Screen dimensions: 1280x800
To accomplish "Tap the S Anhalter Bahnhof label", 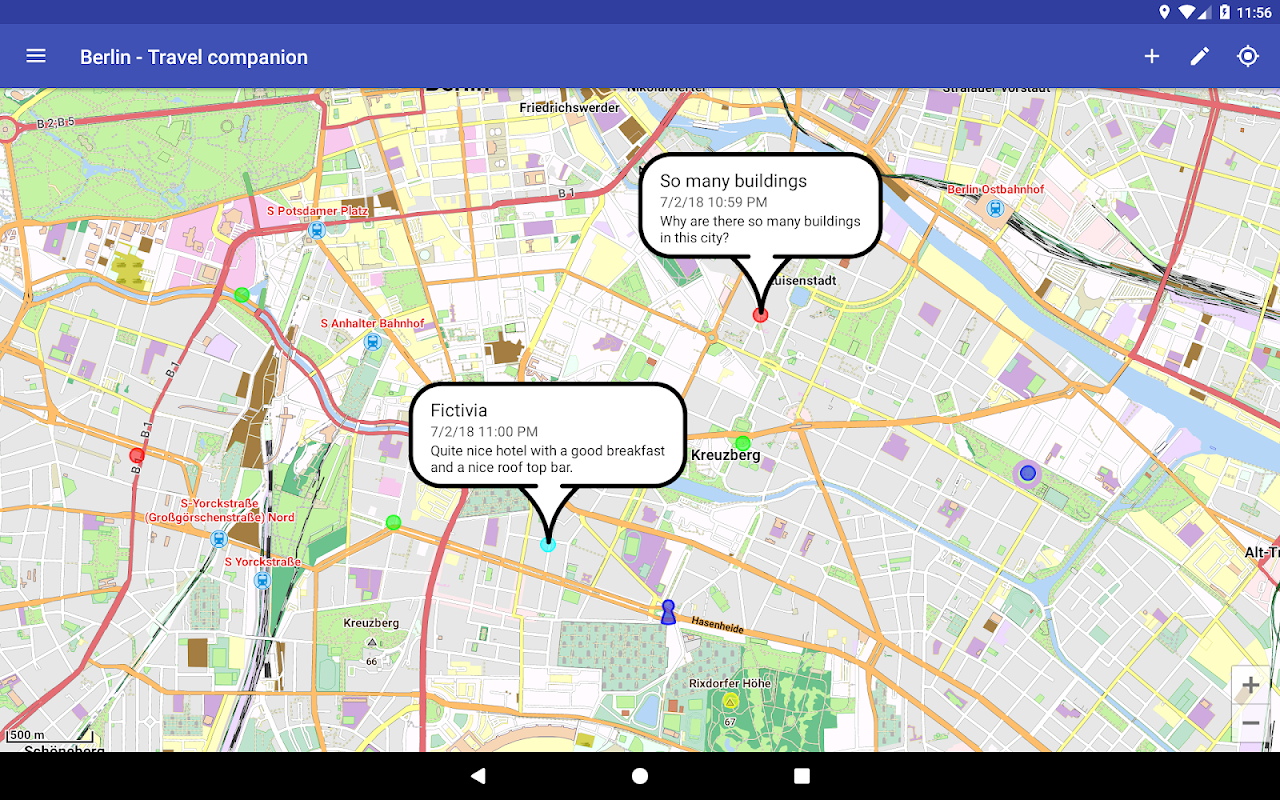I will [372, 323].
